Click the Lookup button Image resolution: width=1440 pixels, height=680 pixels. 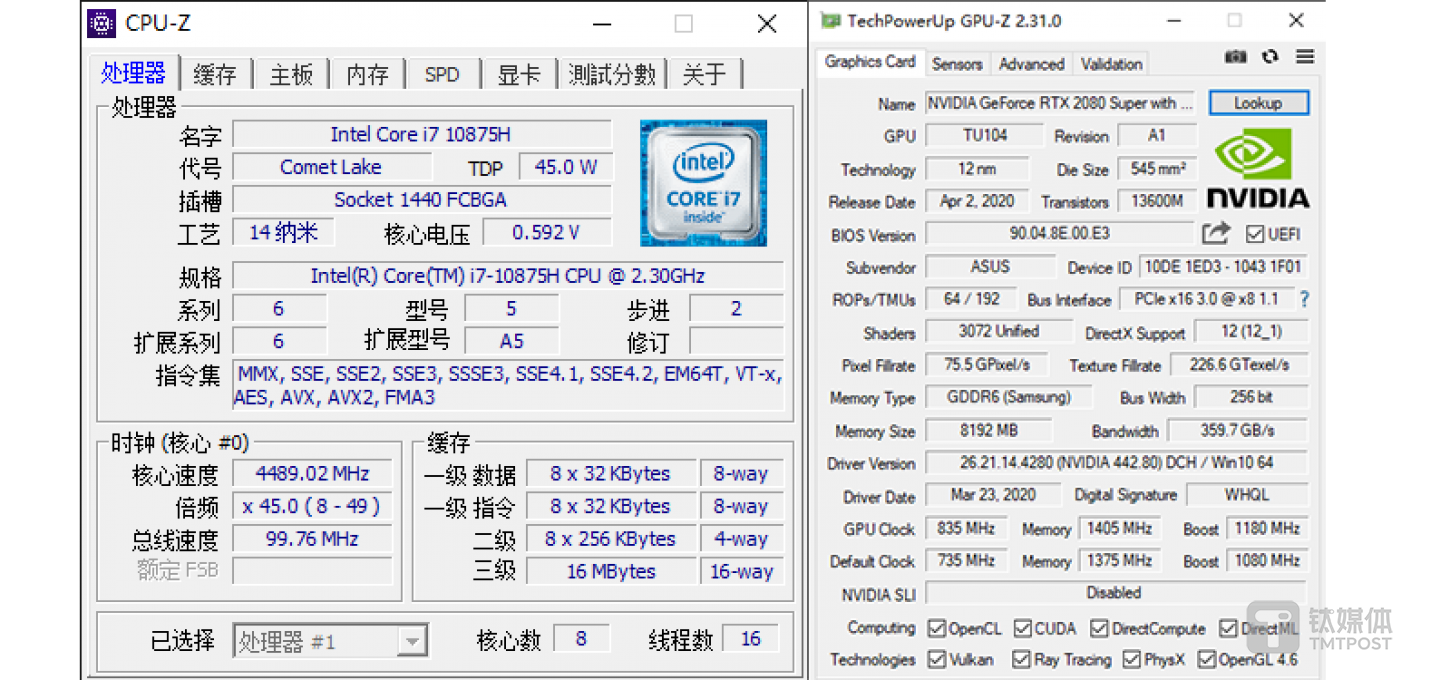1258,103
